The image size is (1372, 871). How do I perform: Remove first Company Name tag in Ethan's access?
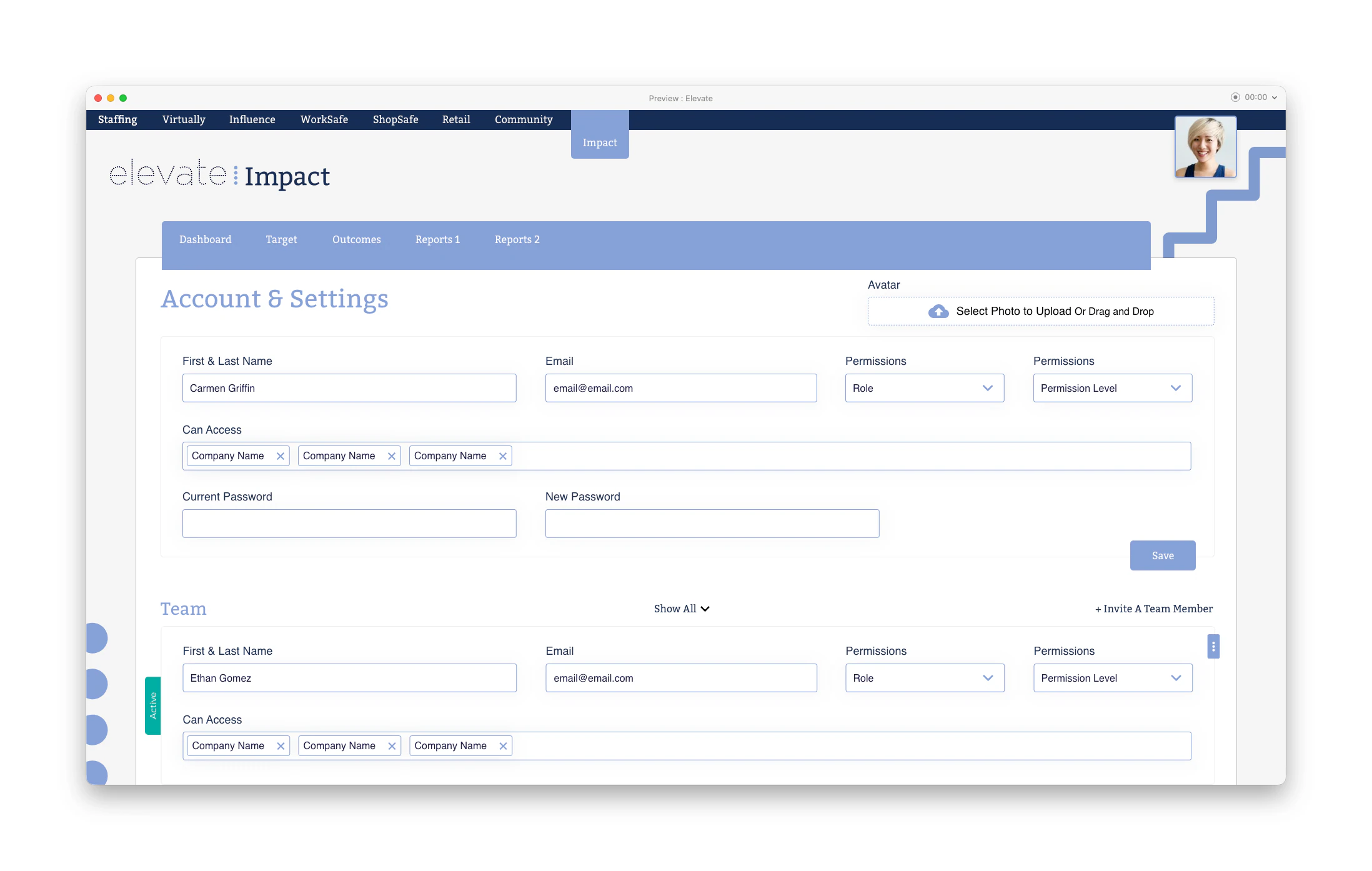[281, 746]
